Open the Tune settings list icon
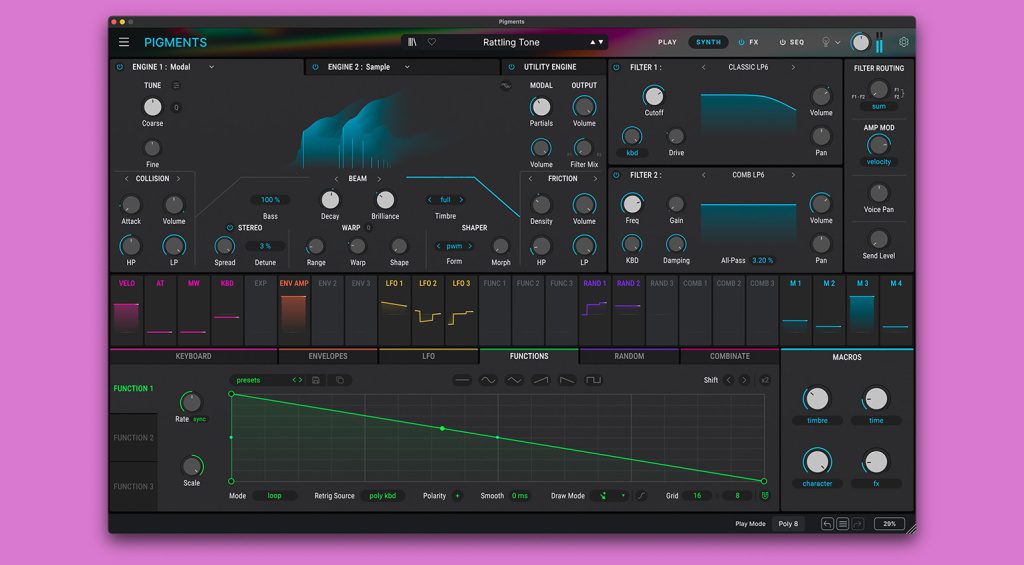 pos(176,86)
